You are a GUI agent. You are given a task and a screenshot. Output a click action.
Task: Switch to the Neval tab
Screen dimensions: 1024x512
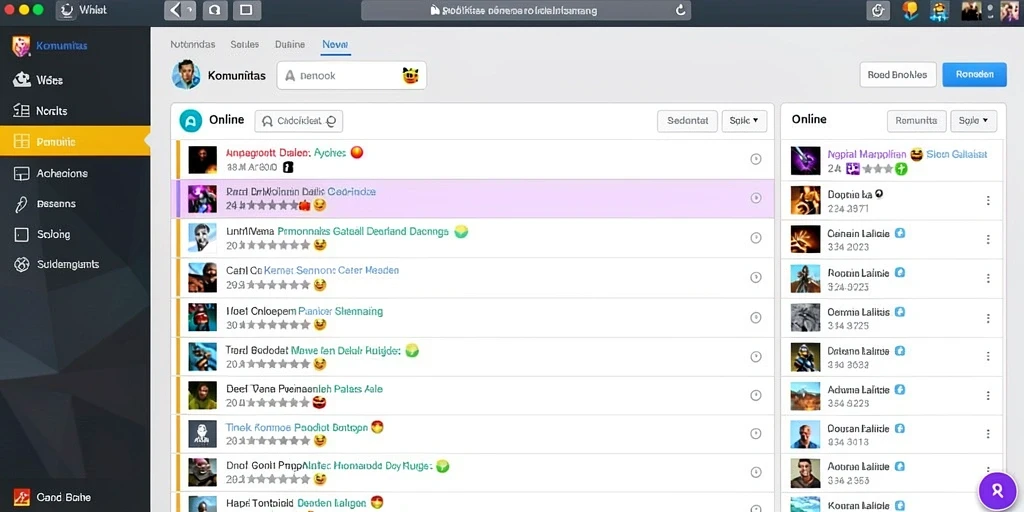tap(335, 44)
